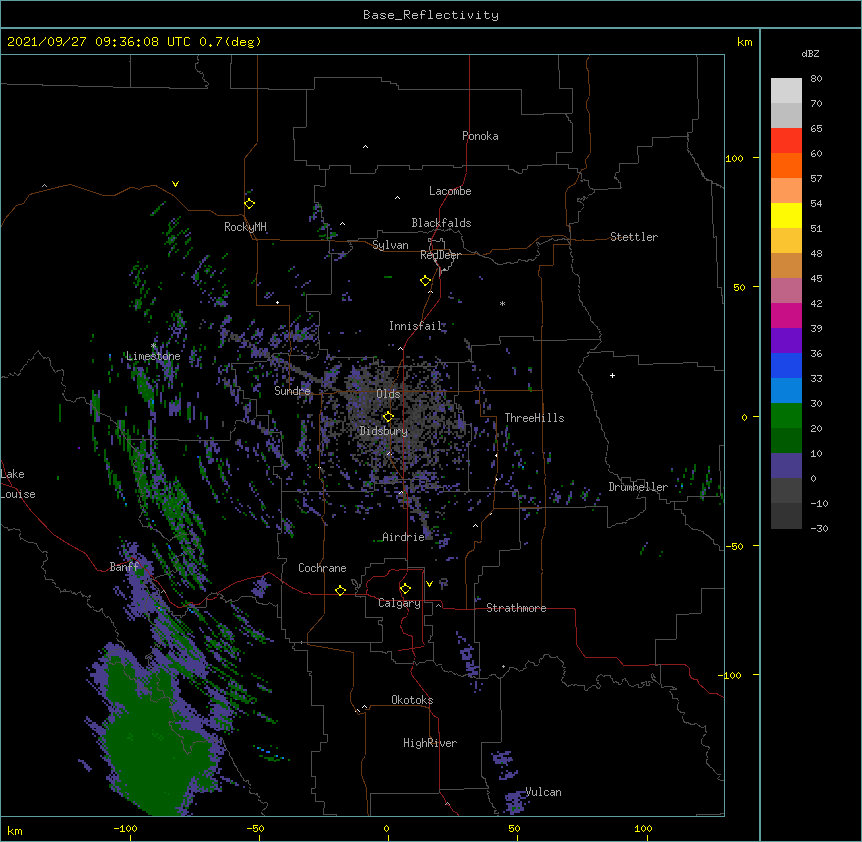Click the yellow V marker northwest of RockyMH
Image resolution: width=862 pixels, height=842 pixels.
[x=175, y=184]
